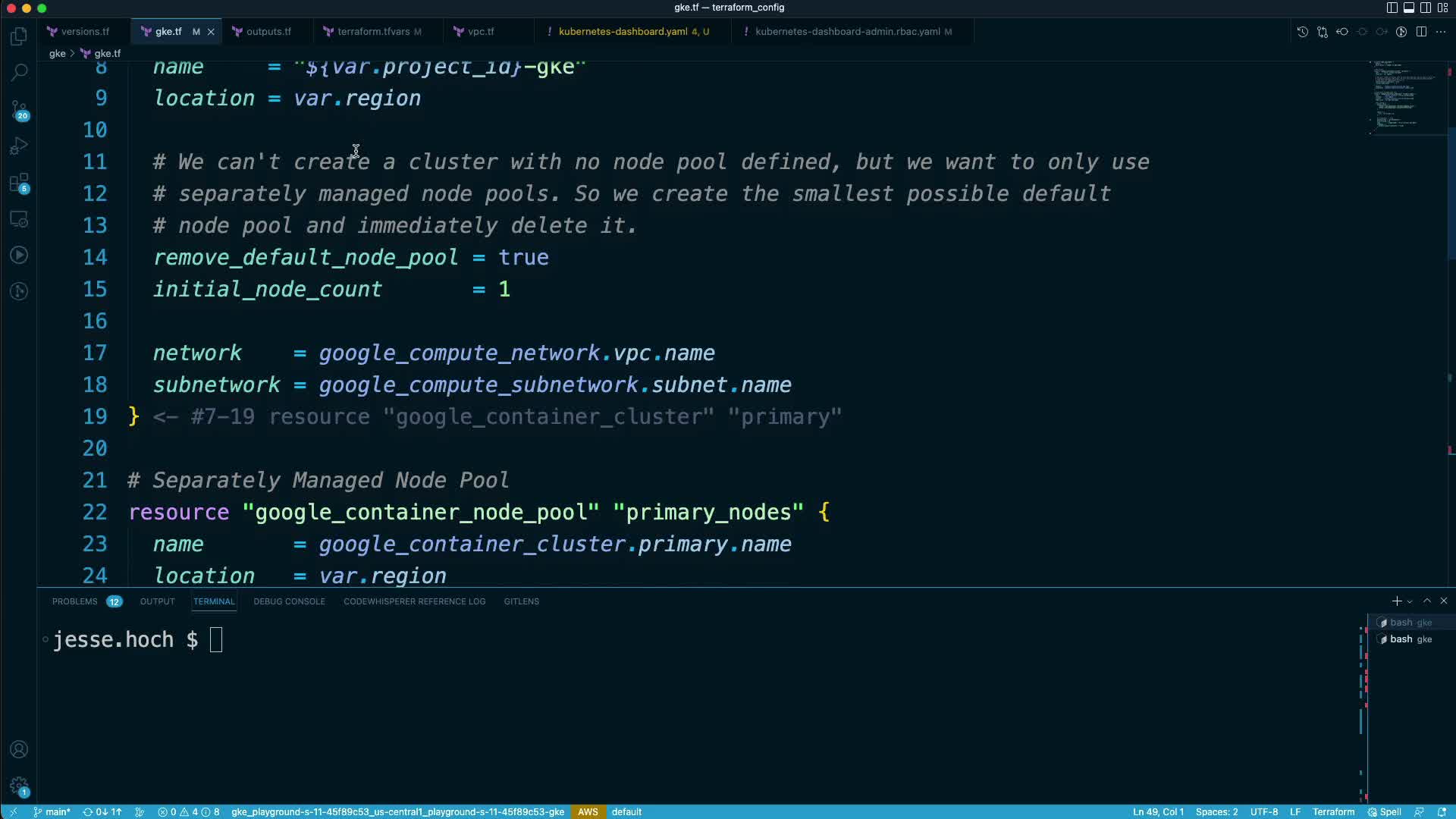Toggle the bottom panel layout button
The width and height of the screenshot is (1456, 819).
(x=1408, y=8)
